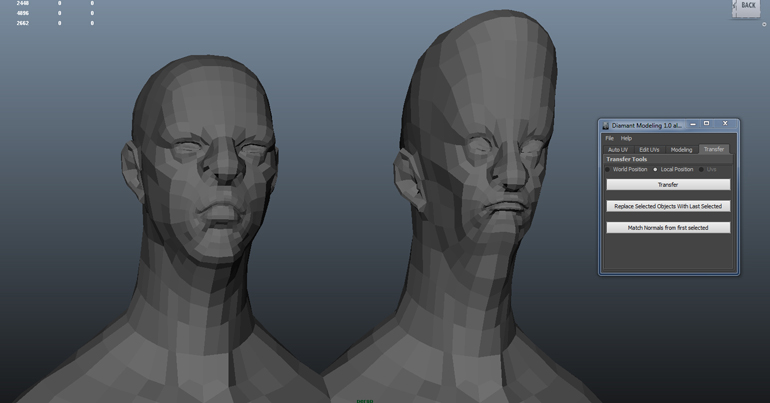Click the Diamant Modeling window title icon
This screenshot has width=770, height=403.
point(605,125)
